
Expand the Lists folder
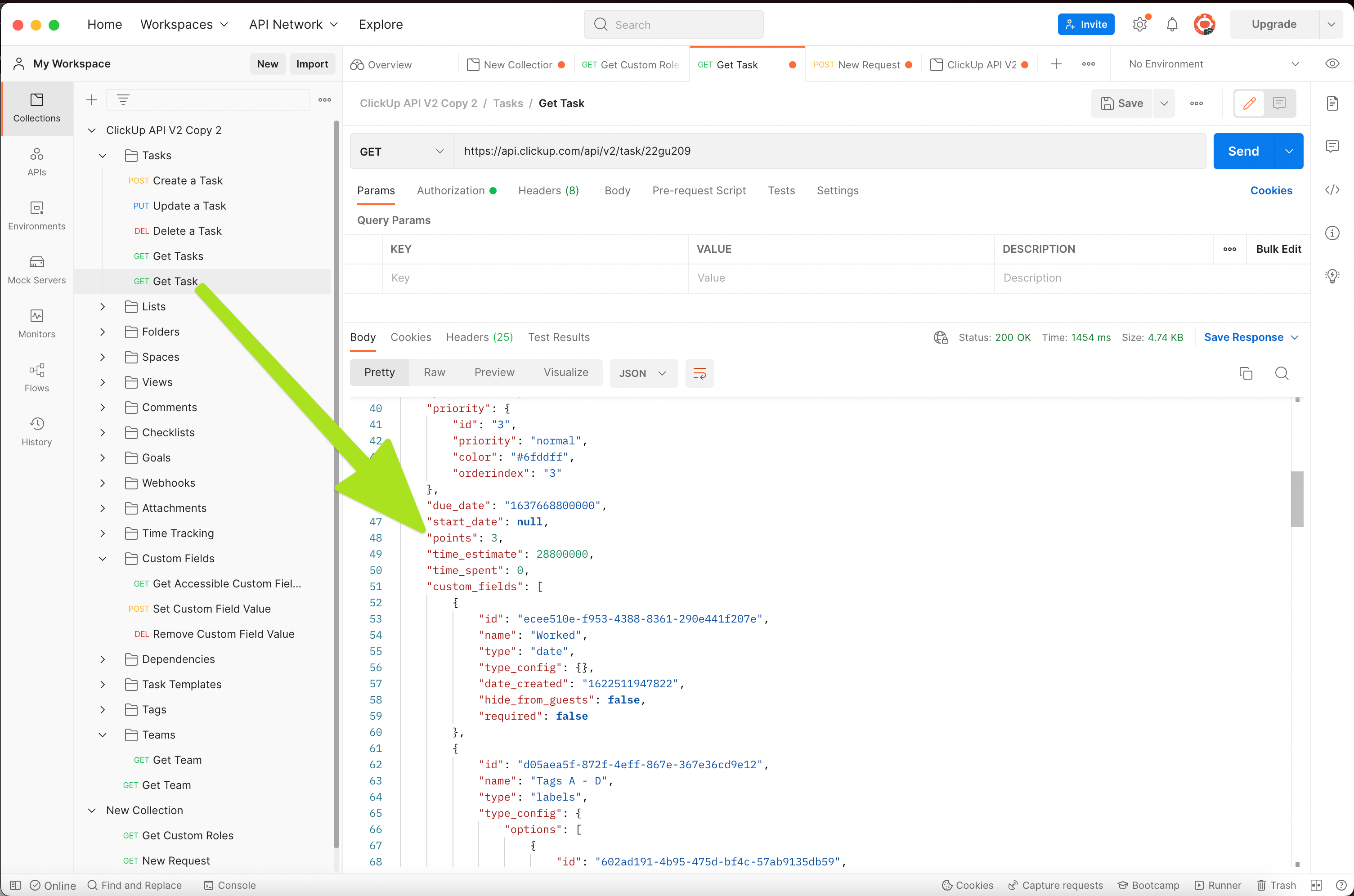[102, 307]
